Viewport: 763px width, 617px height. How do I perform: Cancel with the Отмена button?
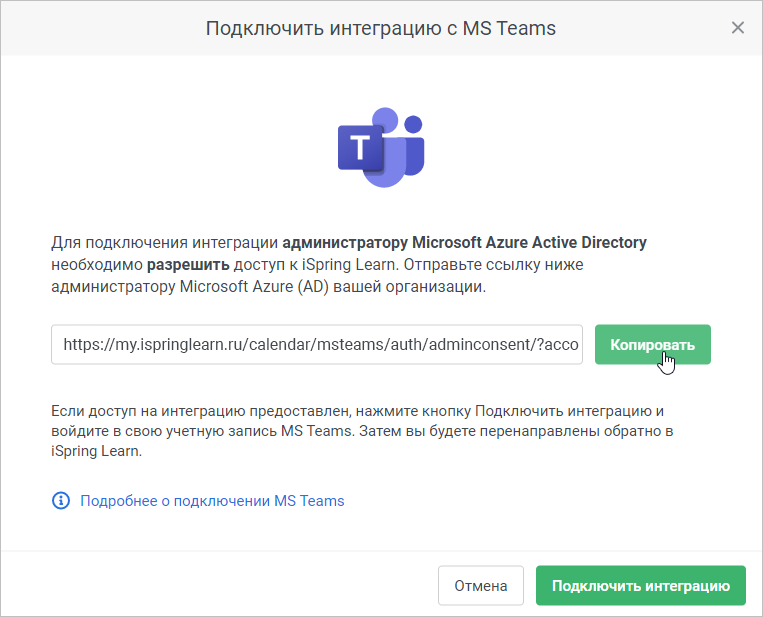(x=481, y=585)
